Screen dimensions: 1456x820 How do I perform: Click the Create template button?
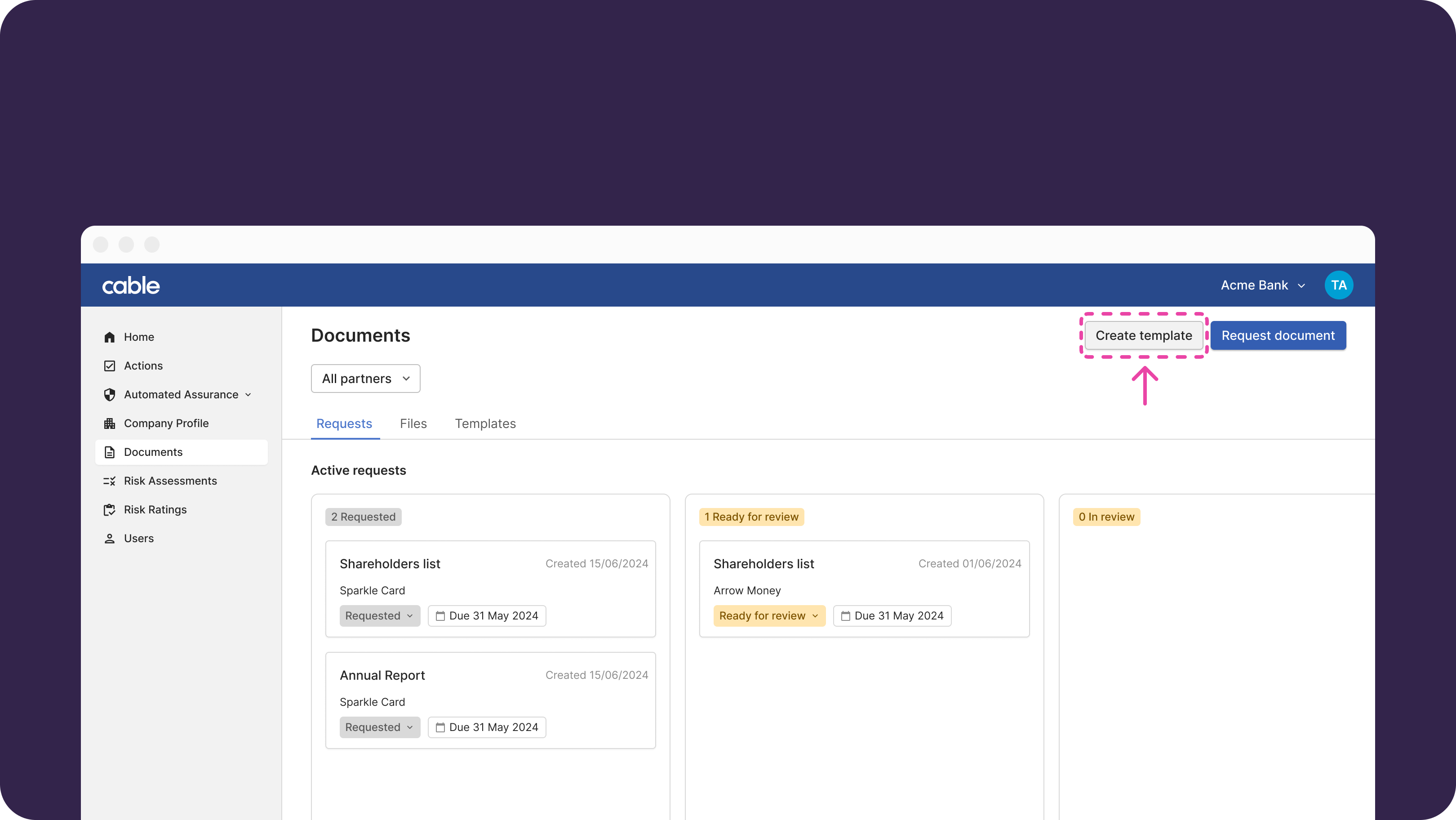pyautogui.click(x=1143, y=335)
